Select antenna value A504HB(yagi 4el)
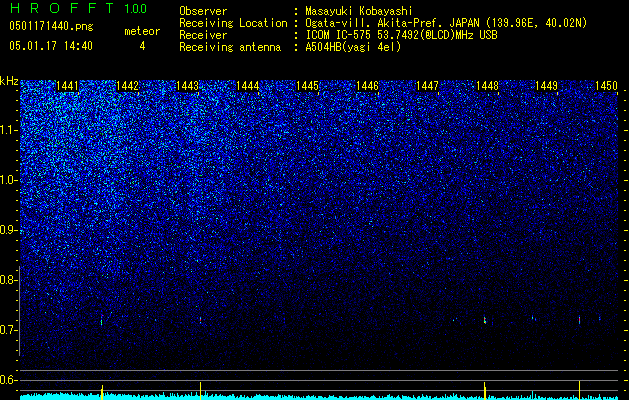Screen dimensions: 629x400 pyautogui.click(x=353, y=47)
